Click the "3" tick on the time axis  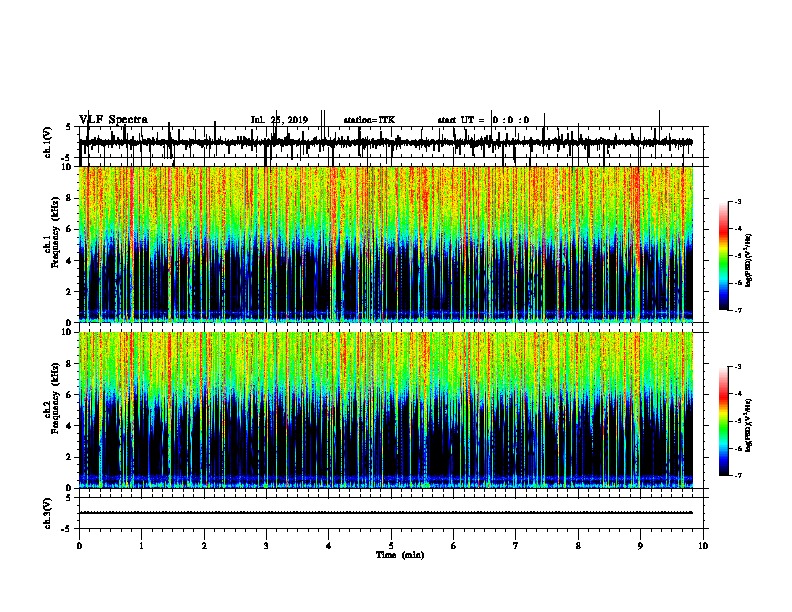tap(266, 546)
